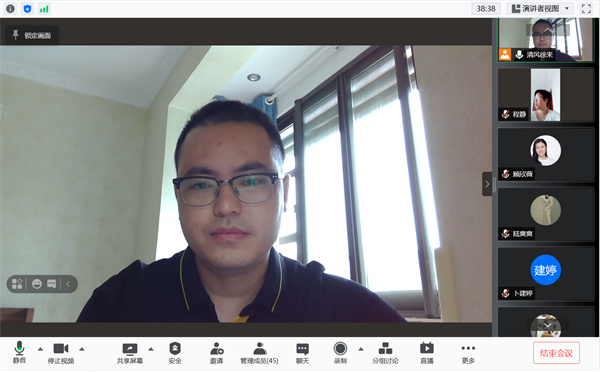Image resolution: width=600 pixels, height=372 pixels.
Task: Start recording with 录制 button
Action: pyautogui.click(x=340, y=352)
